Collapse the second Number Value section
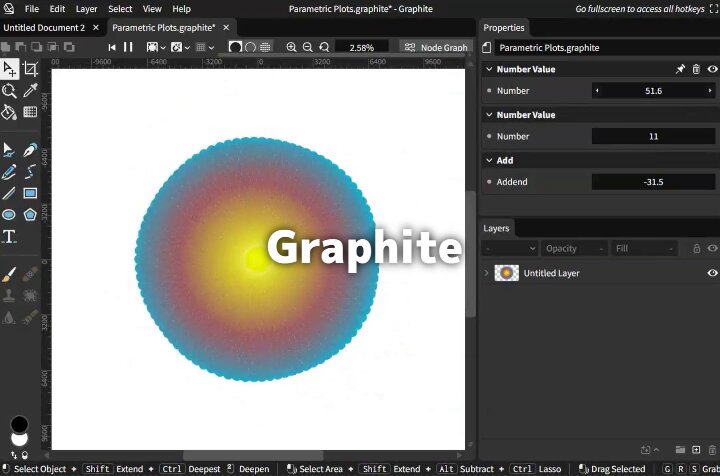Screen dimensions: 720x476 click(x=489, y=115)
